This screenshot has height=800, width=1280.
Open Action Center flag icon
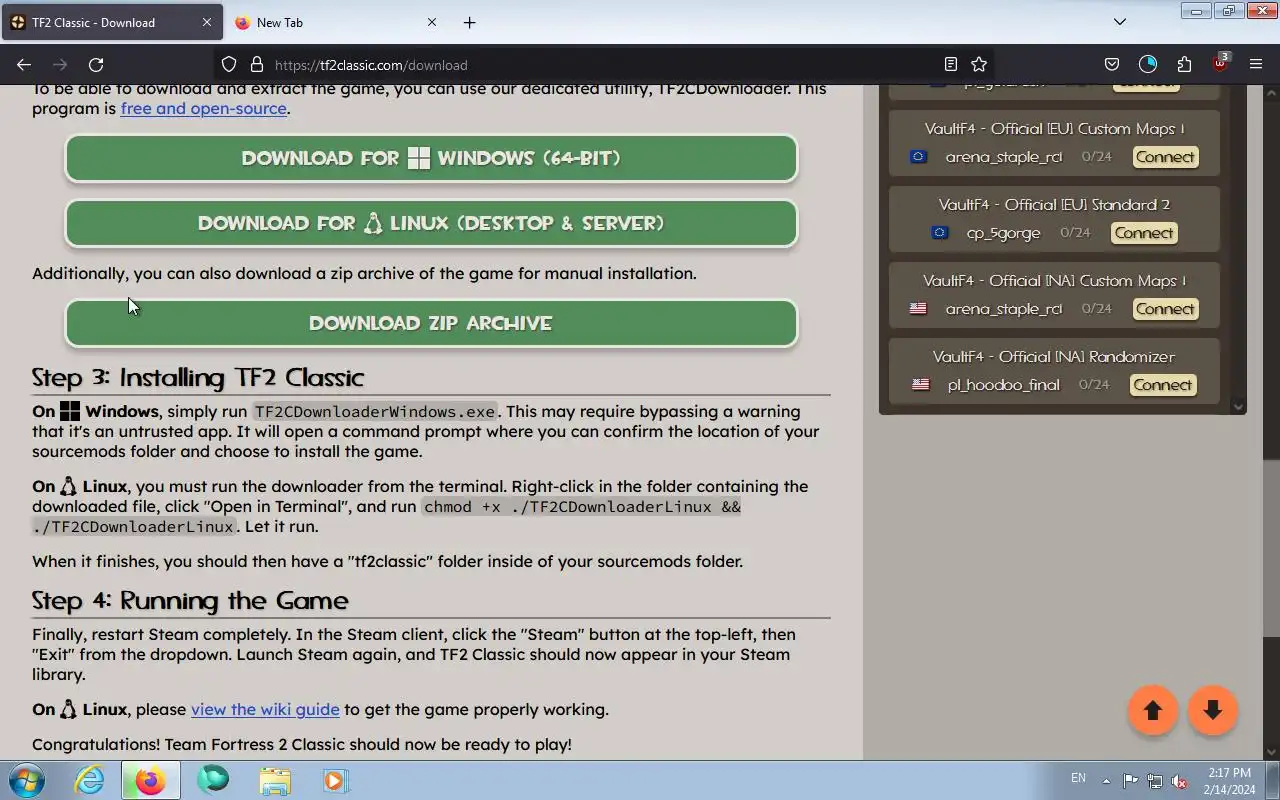1130,780
